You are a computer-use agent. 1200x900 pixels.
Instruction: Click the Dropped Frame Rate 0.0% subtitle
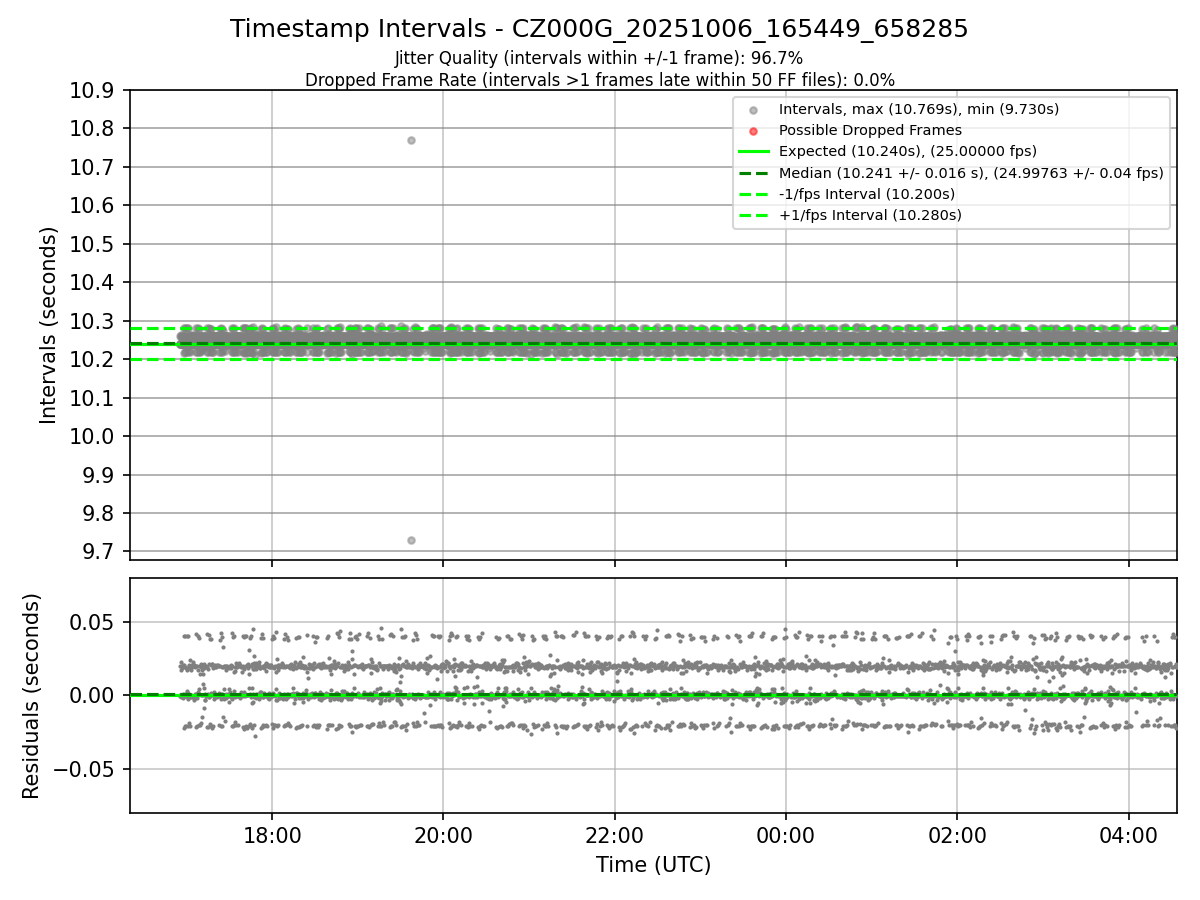(600, 79)
